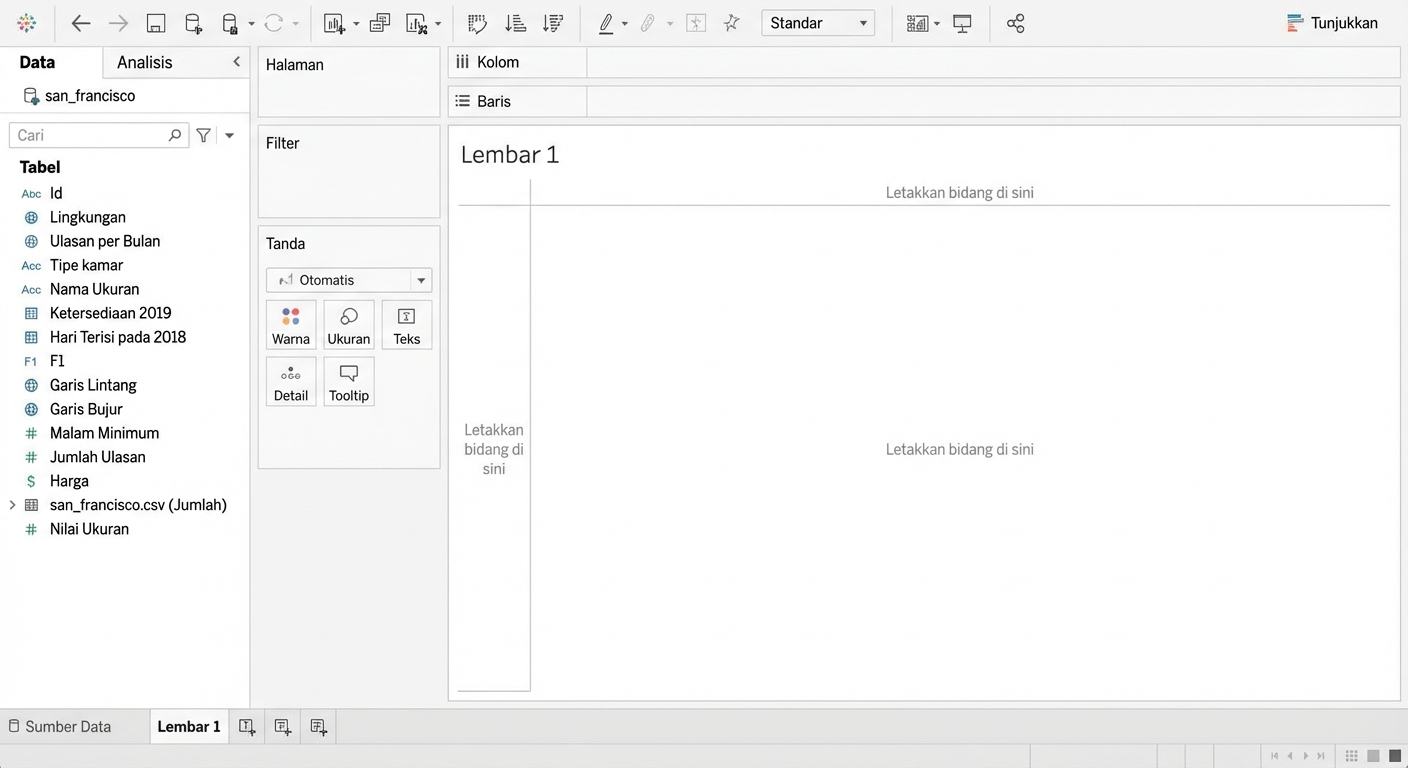Click the Share icon in toolbar
The width and height of the screenshot is (1408, 768).
pos(1015,24)
